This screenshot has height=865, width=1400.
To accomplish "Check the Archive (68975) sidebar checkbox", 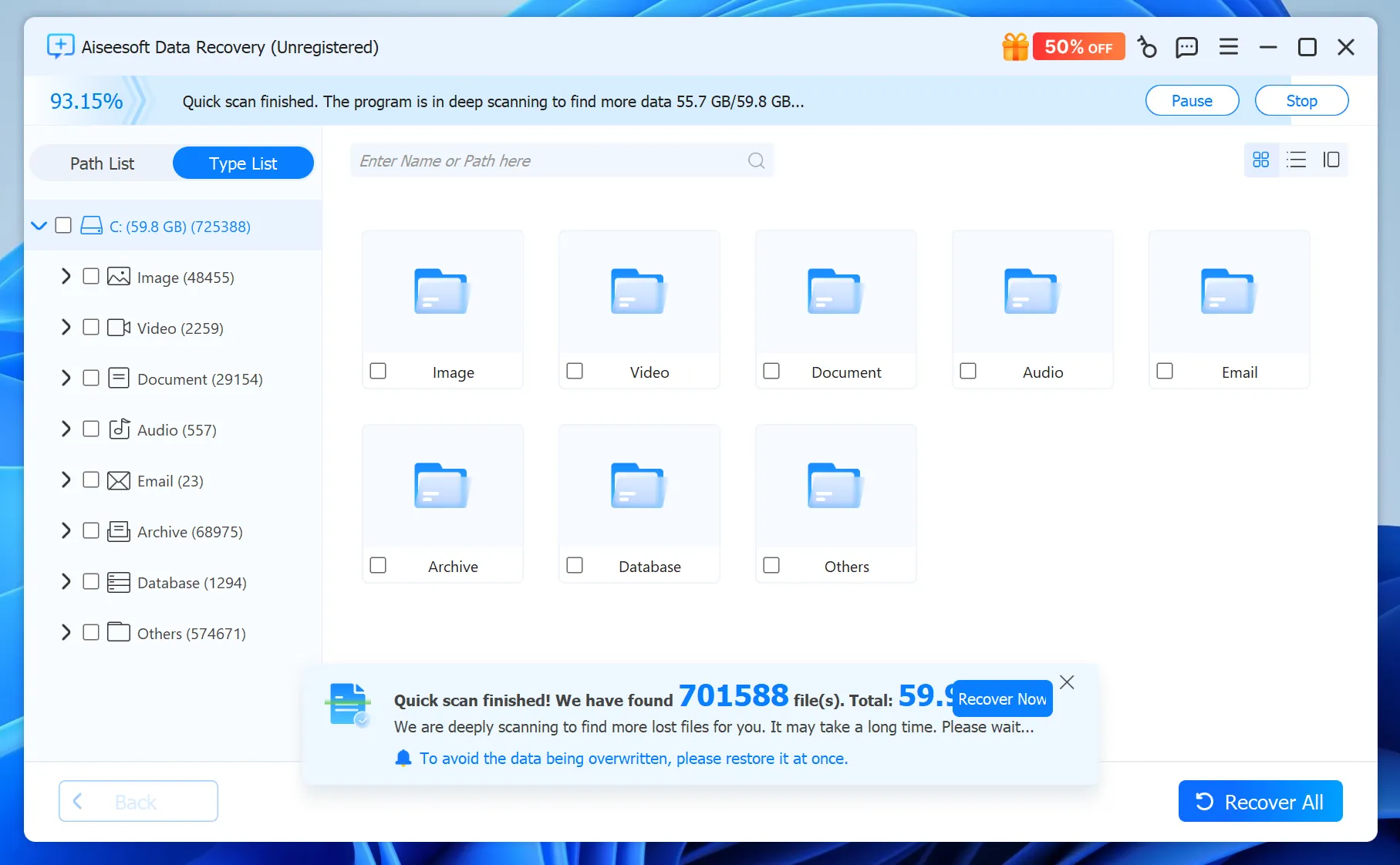I will click(x=90, y=530).
